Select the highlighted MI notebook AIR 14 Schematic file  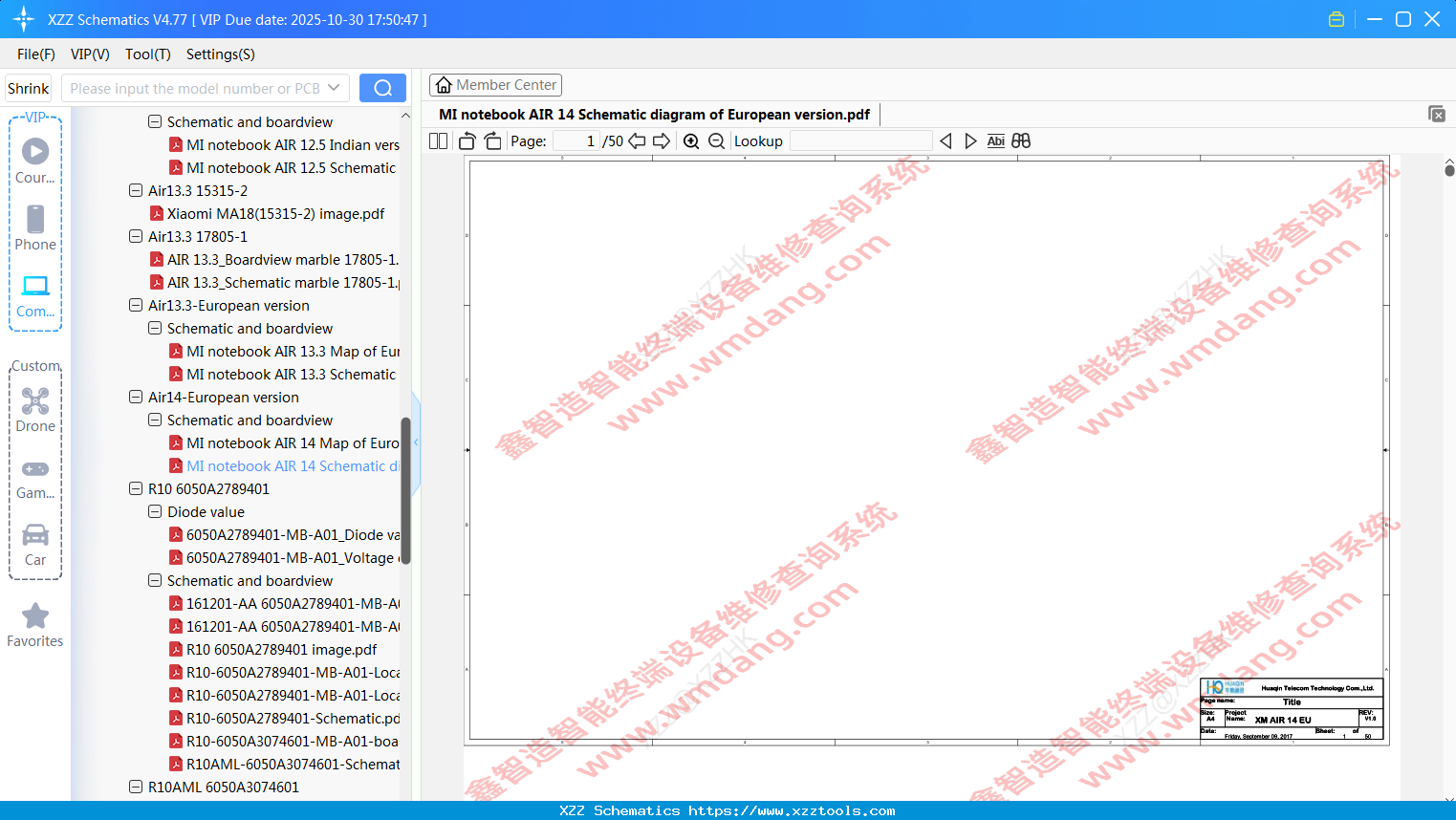[x=293, y=465]
